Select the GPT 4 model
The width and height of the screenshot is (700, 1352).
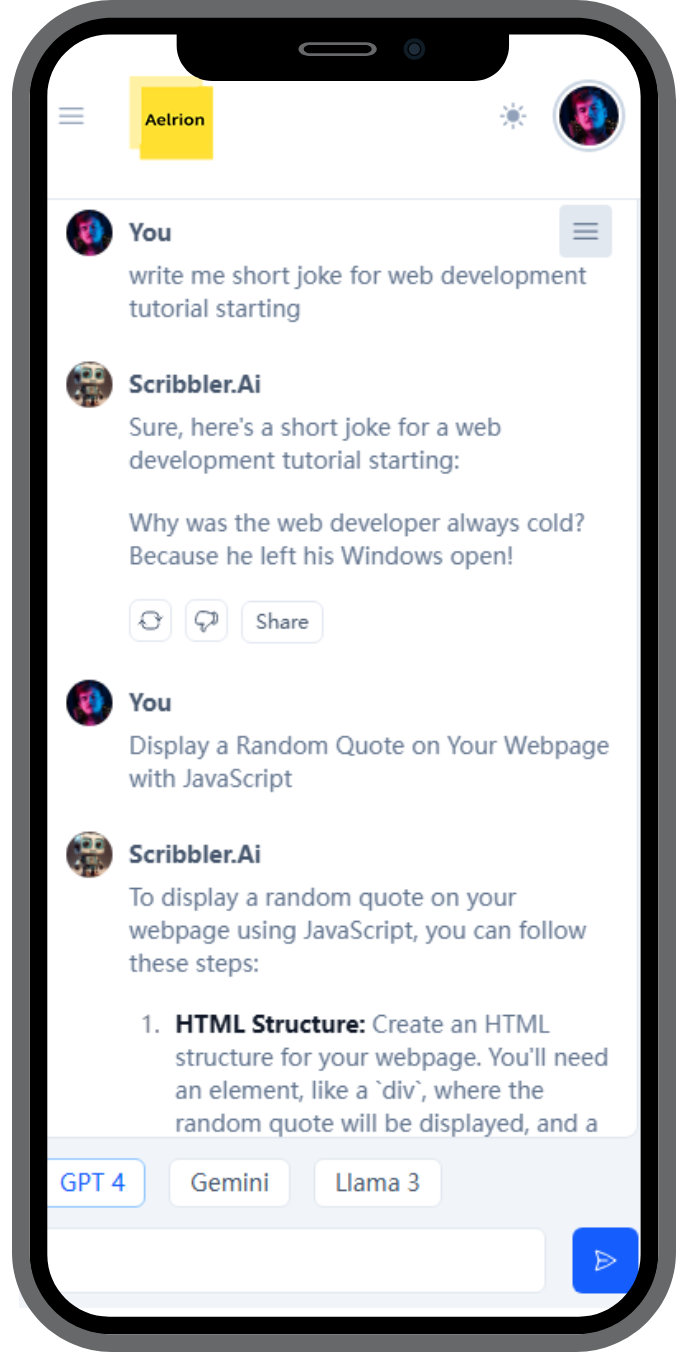[x=94, y=1183]
